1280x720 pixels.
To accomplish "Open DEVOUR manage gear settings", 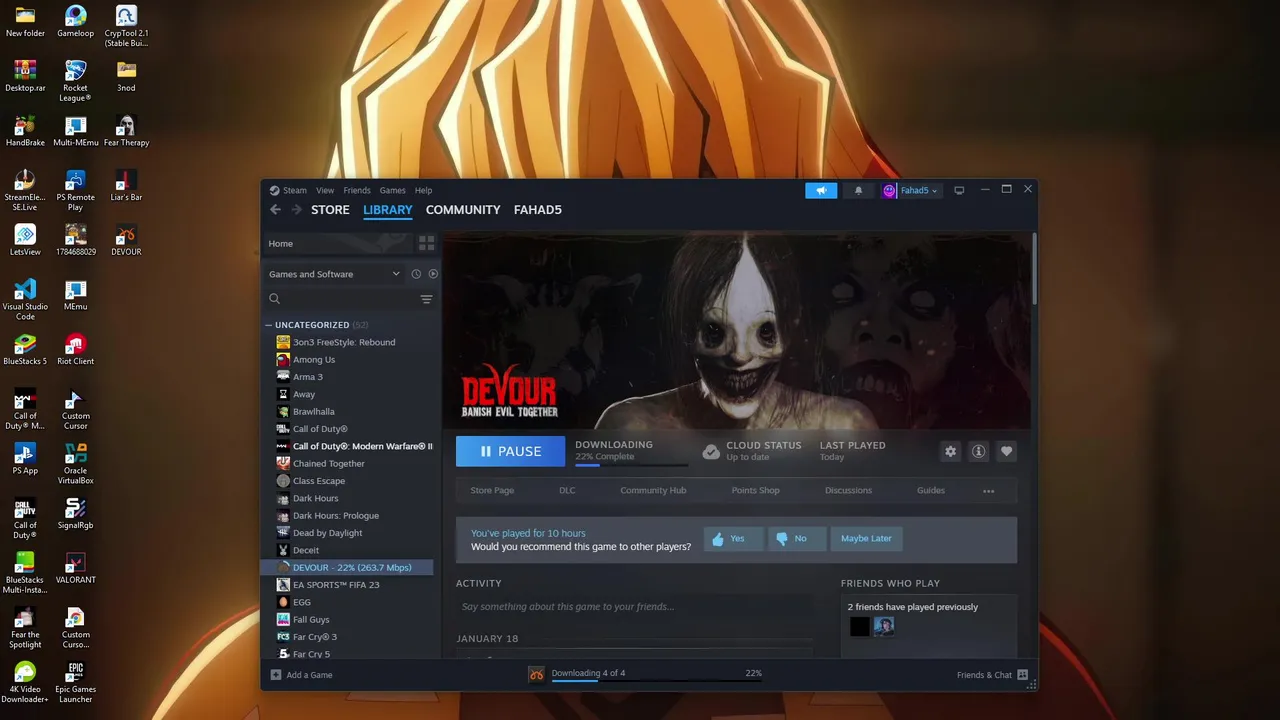I will pos(950,451).
